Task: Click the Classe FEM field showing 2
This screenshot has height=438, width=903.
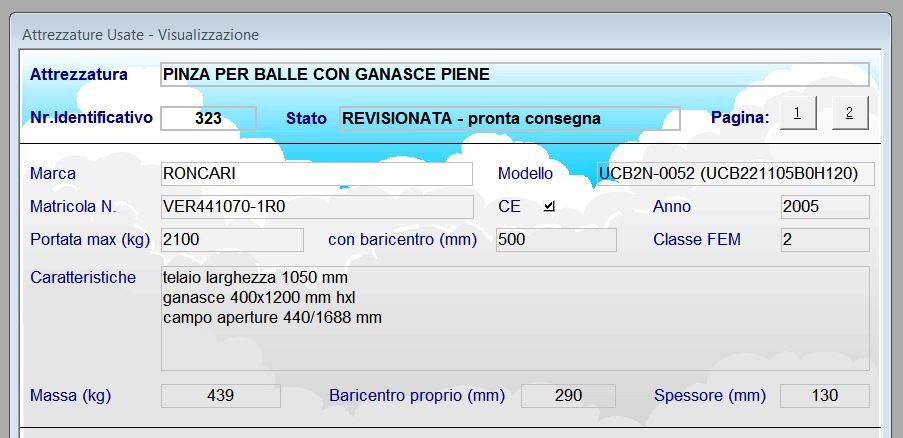Action: (825, 239)
